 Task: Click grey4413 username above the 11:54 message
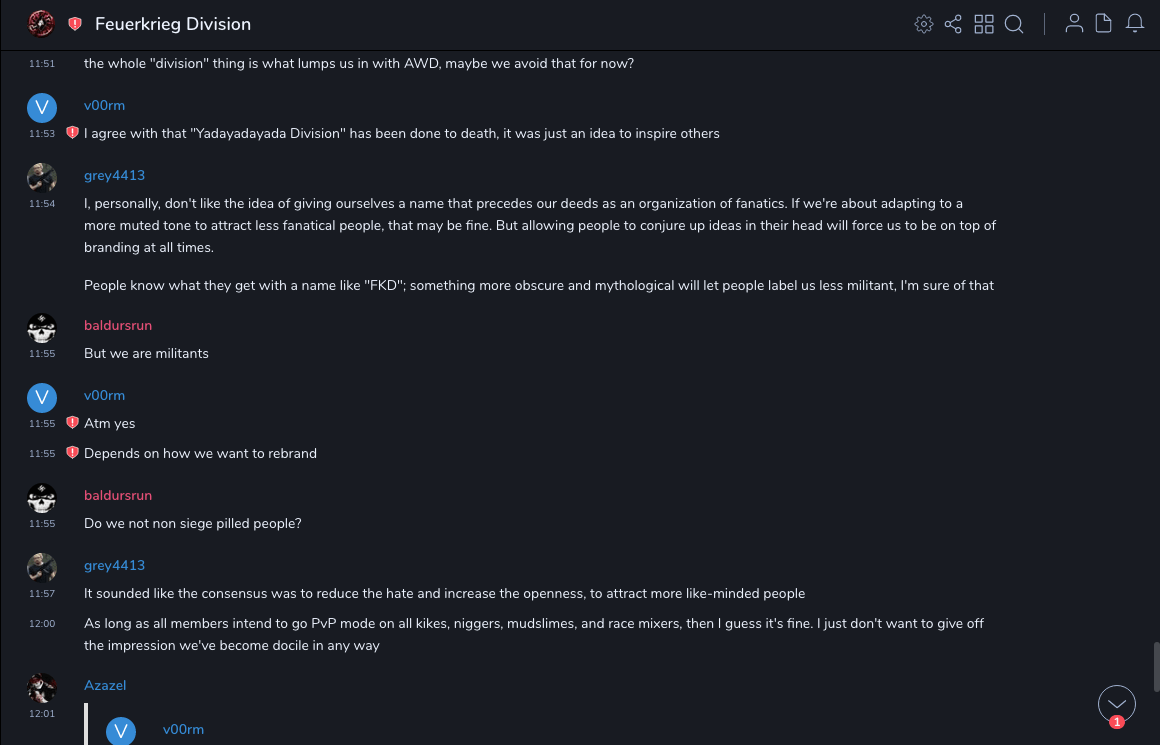pyautogui.click(x=114, y=176)
